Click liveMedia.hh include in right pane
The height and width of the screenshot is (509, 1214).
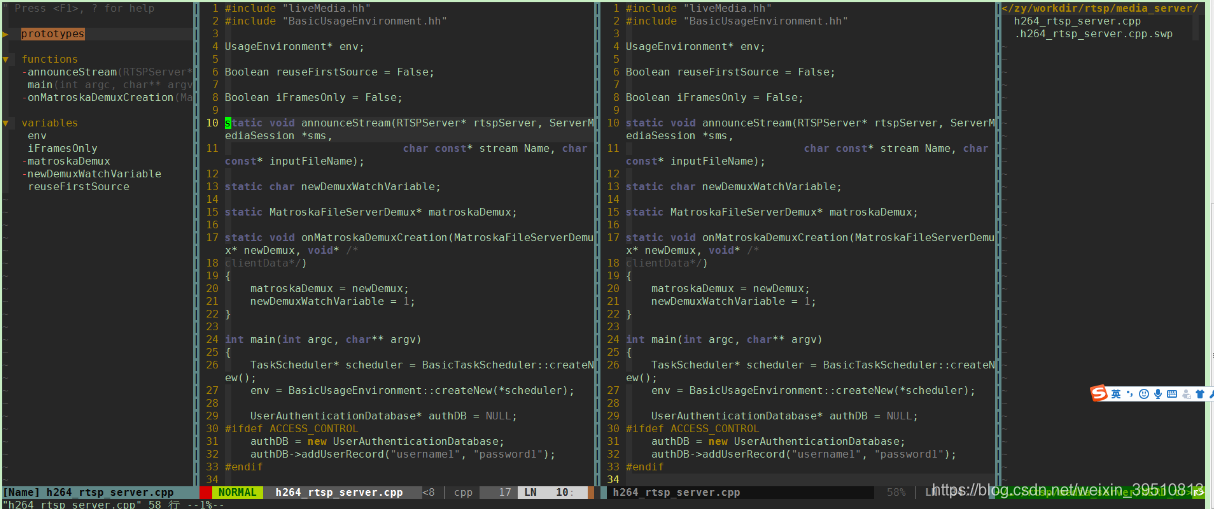[x=698, y=8]
